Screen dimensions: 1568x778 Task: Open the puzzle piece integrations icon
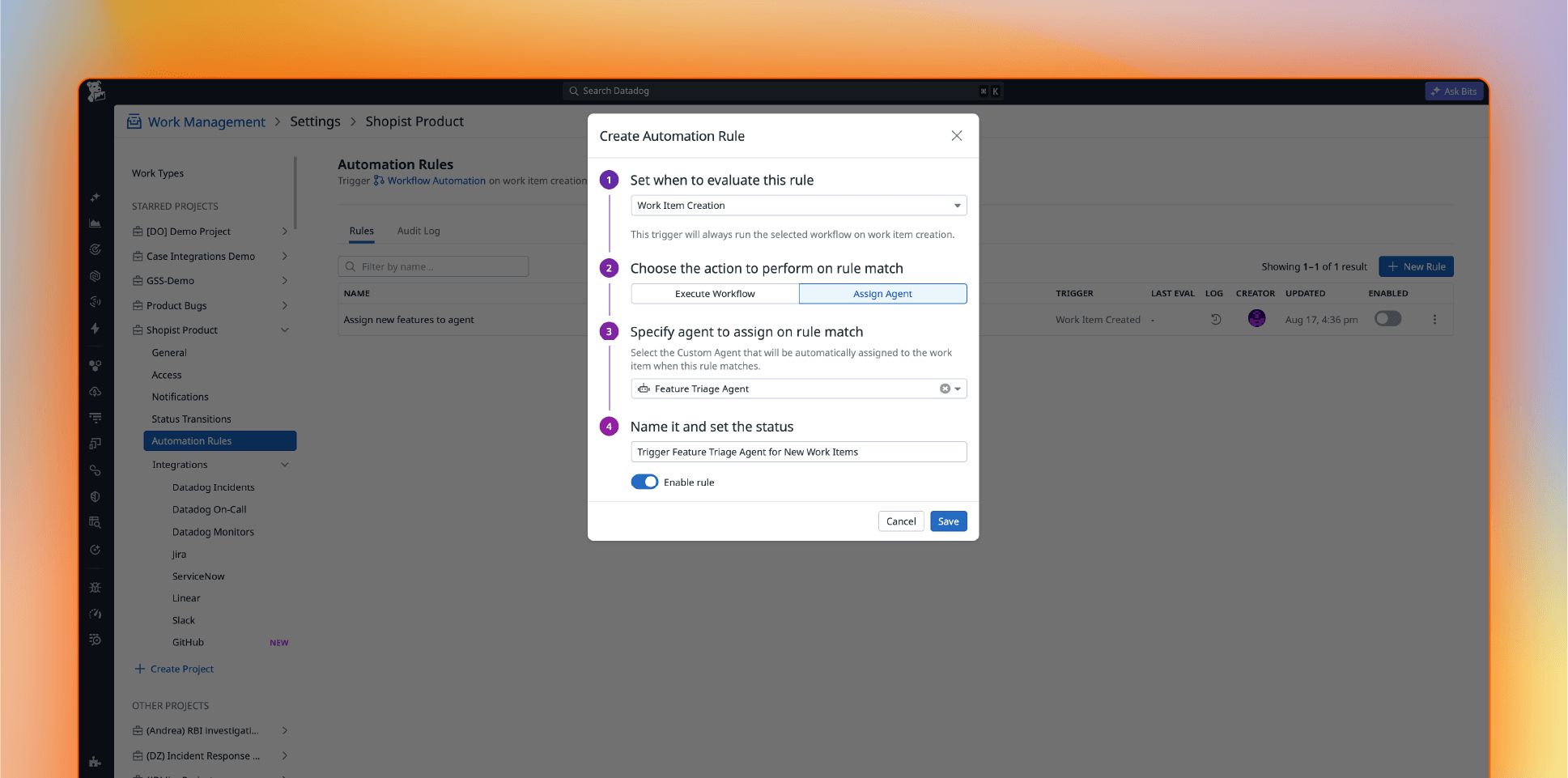(x=96, y=761)
